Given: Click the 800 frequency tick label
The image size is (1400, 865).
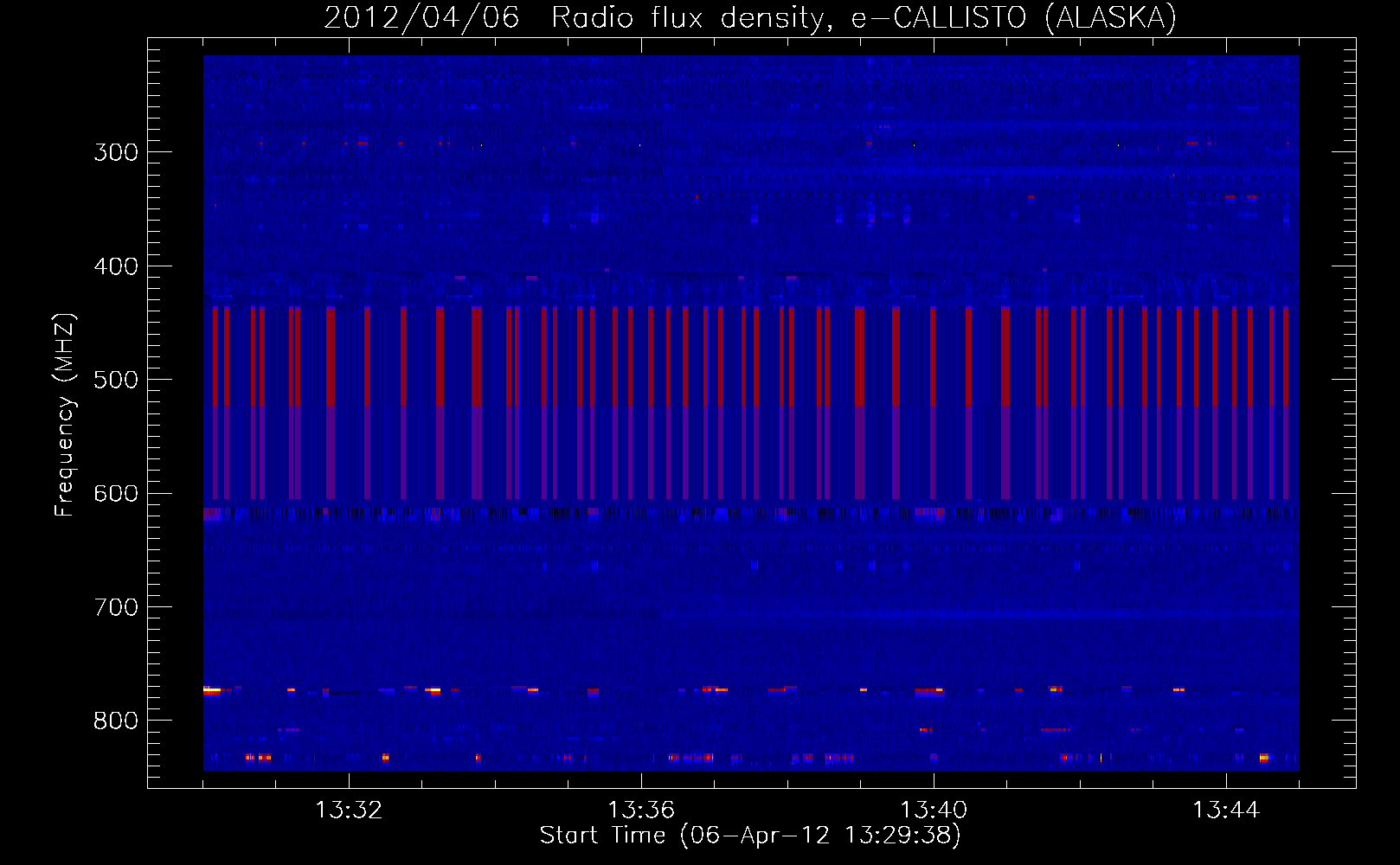Looking at the screenshot, I should 116,721.
